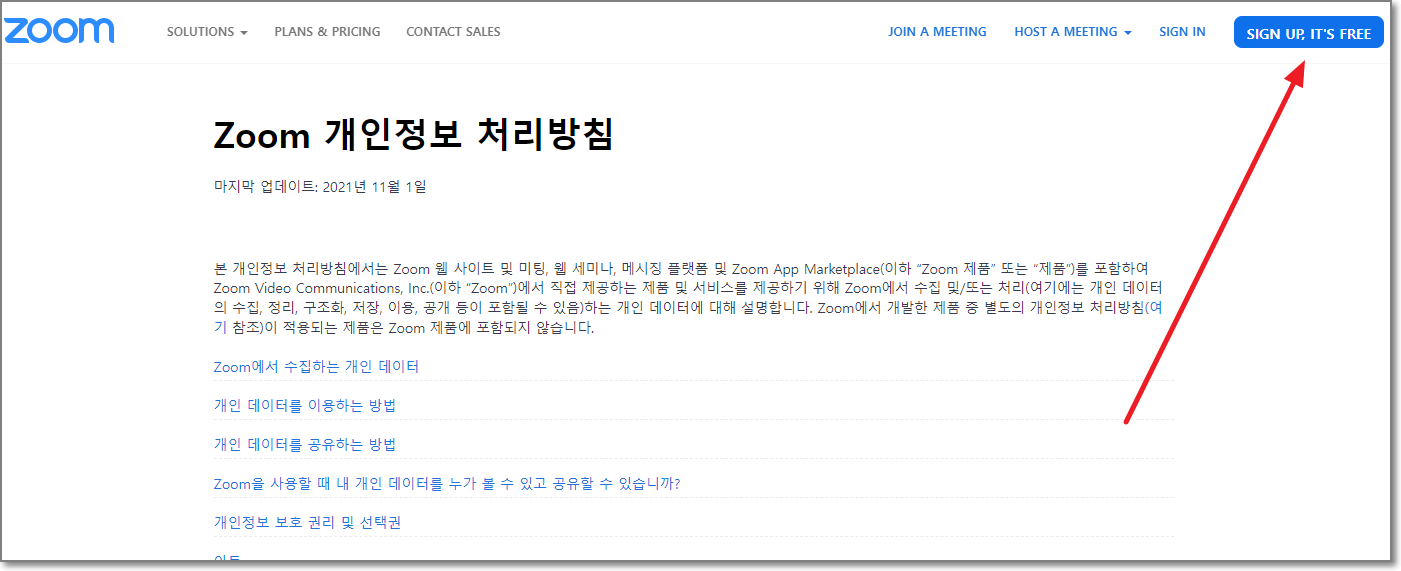This screenshot has width=1401, height=571.
Task: Click the '여기' link in the paragraph
Action: click(1156, 308)
